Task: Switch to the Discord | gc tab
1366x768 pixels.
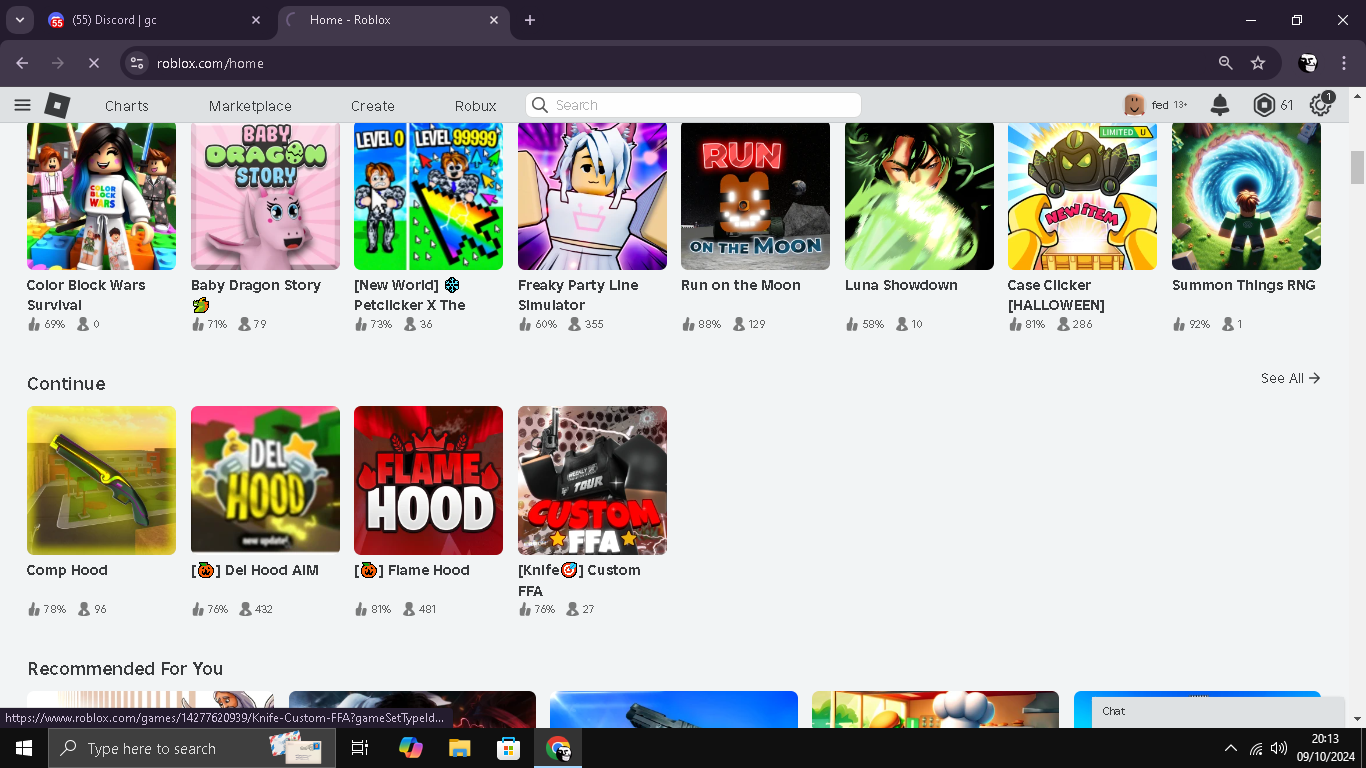Action: pyautogui.click(x=155, y=20)
